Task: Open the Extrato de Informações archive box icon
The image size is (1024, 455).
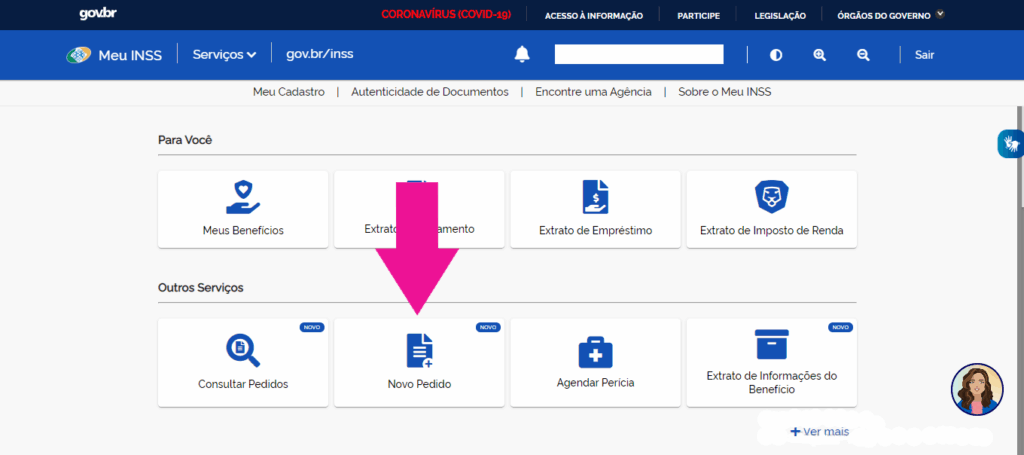Action: point(771,344)
